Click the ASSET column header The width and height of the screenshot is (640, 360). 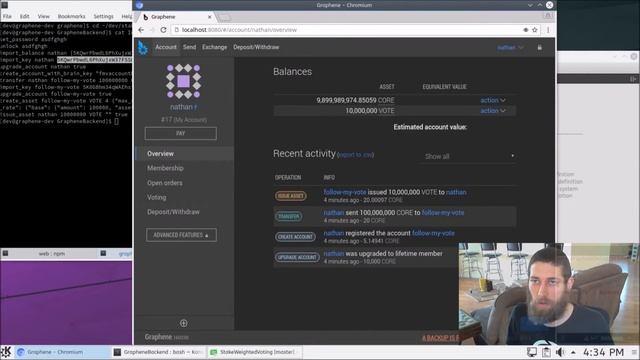(x=387, y=87)
